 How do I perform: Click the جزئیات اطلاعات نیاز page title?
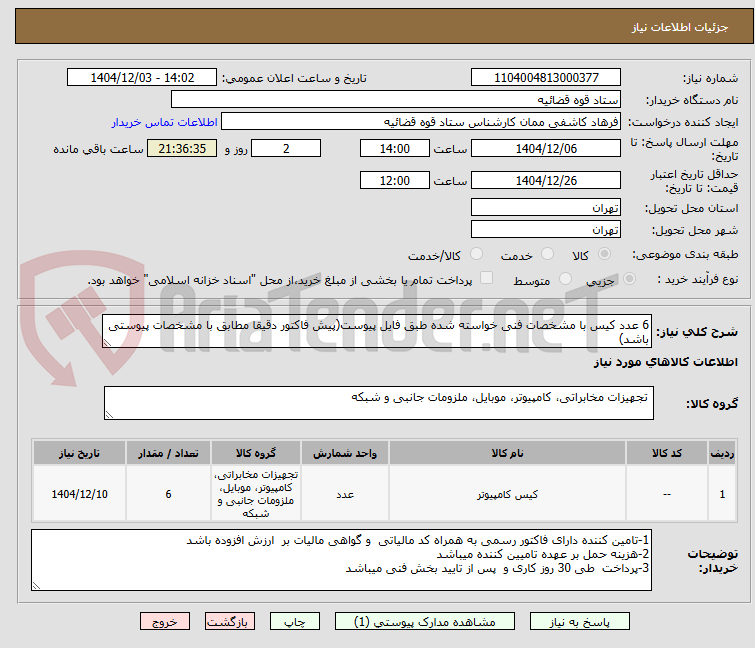[679, 27]
